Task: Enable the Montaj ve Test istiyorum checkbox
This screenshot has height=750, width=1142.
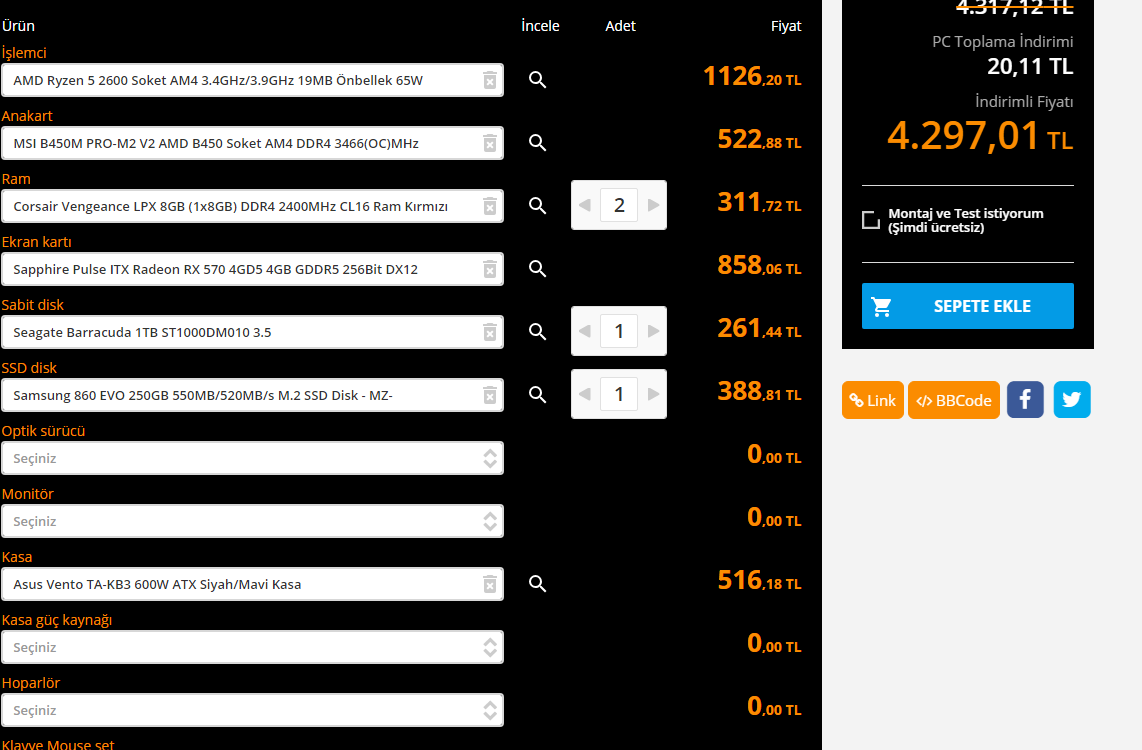Action: coord(871,220)
